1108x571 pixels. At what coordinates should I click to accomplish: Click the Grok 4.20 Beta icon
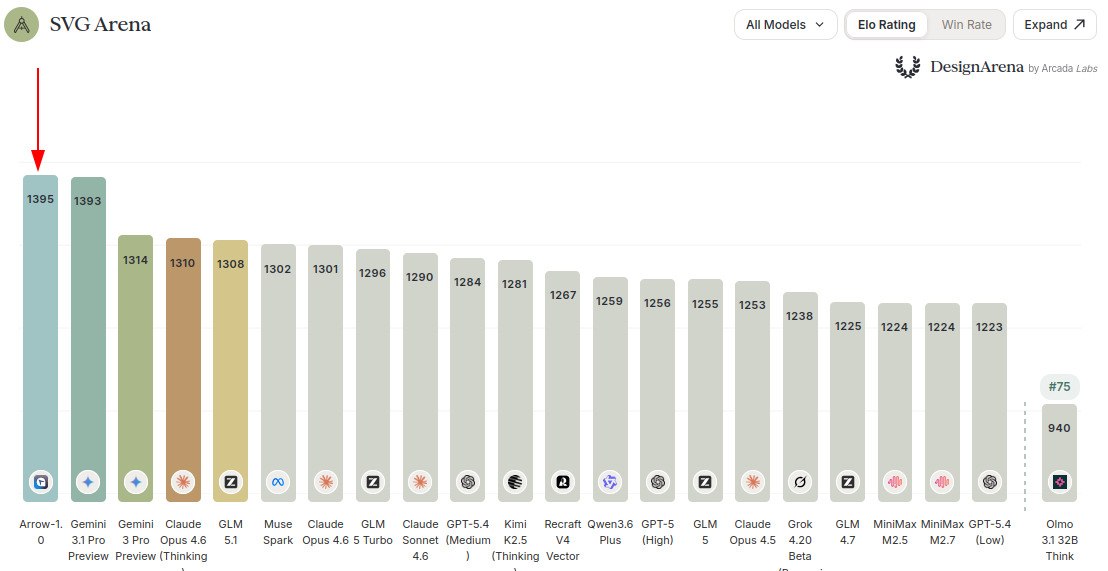pos(800,482)
